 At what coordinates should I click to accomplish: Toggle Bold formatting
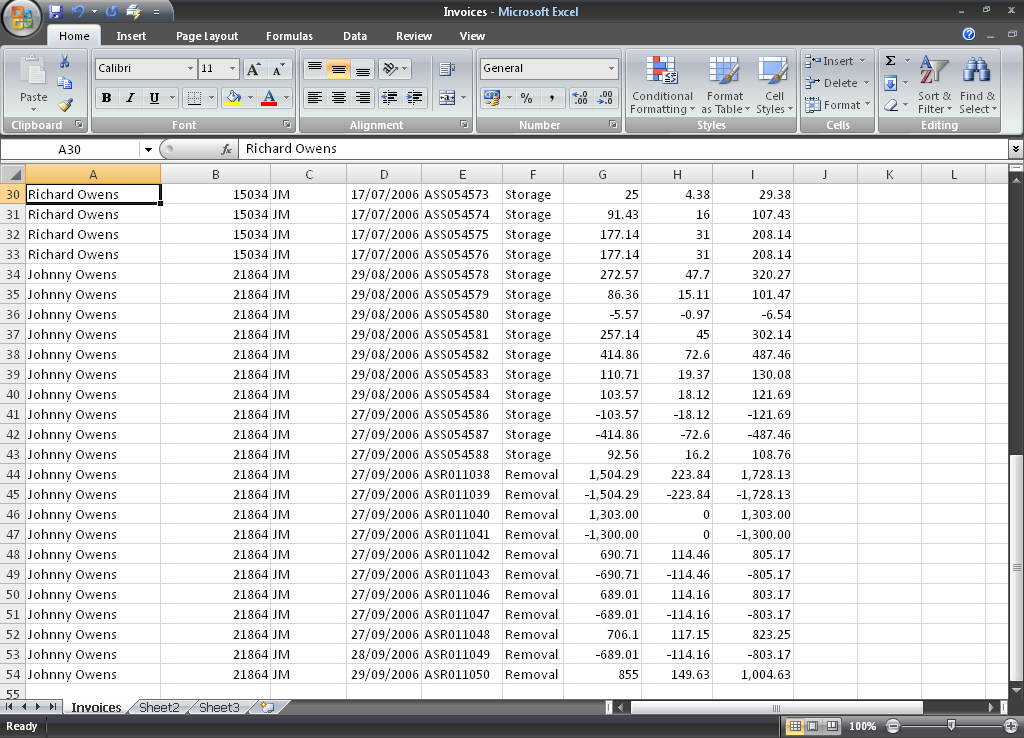coord(106,98)
